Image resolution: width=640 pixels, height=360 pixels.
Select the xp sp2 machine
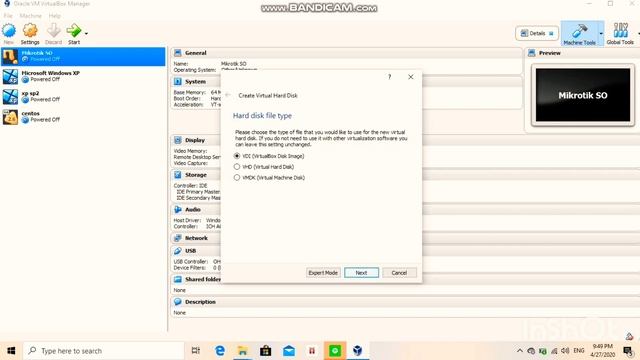[x=83, y=96]
